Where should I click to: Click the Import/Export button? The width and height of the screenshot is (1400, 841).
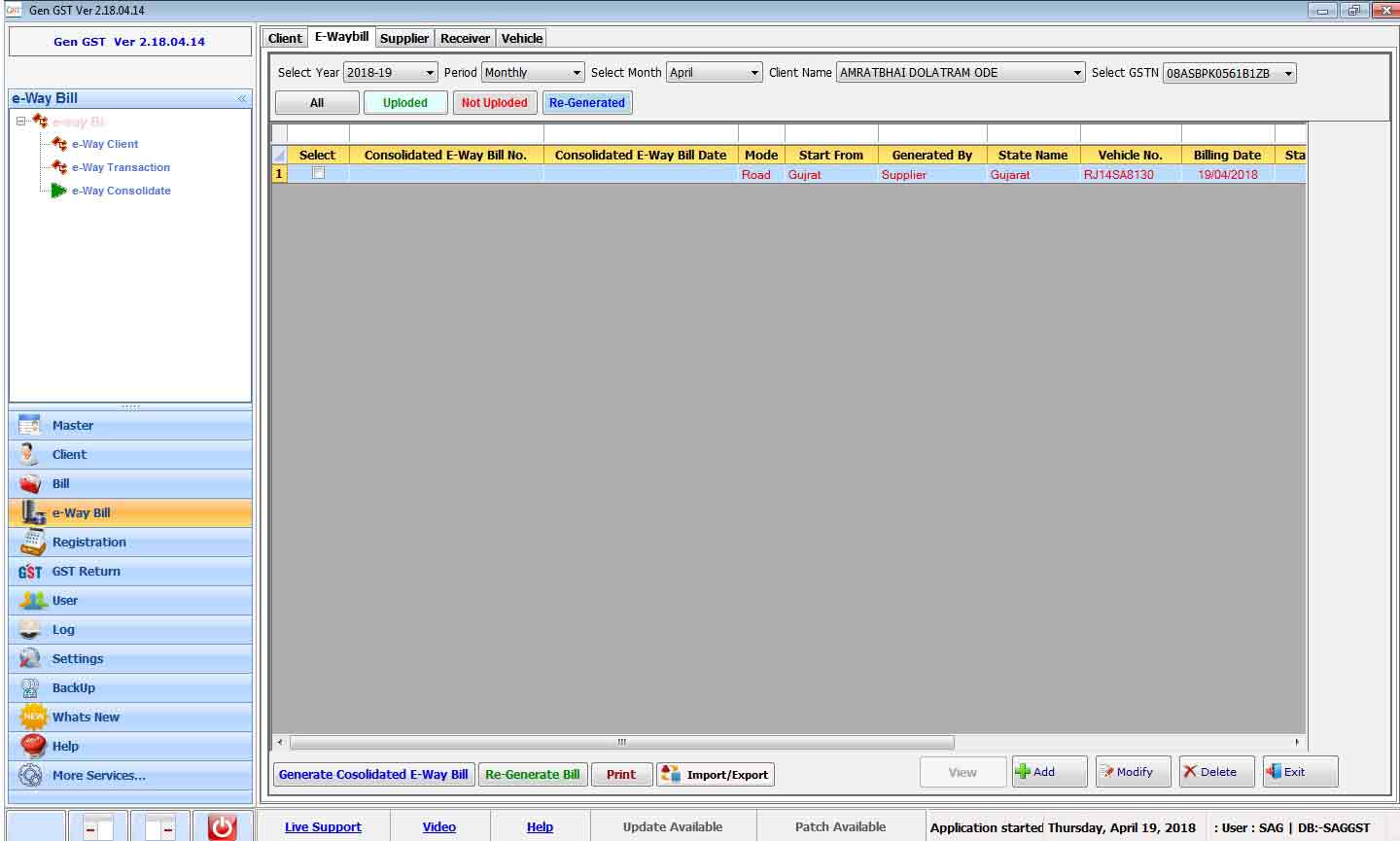[716, 774]
